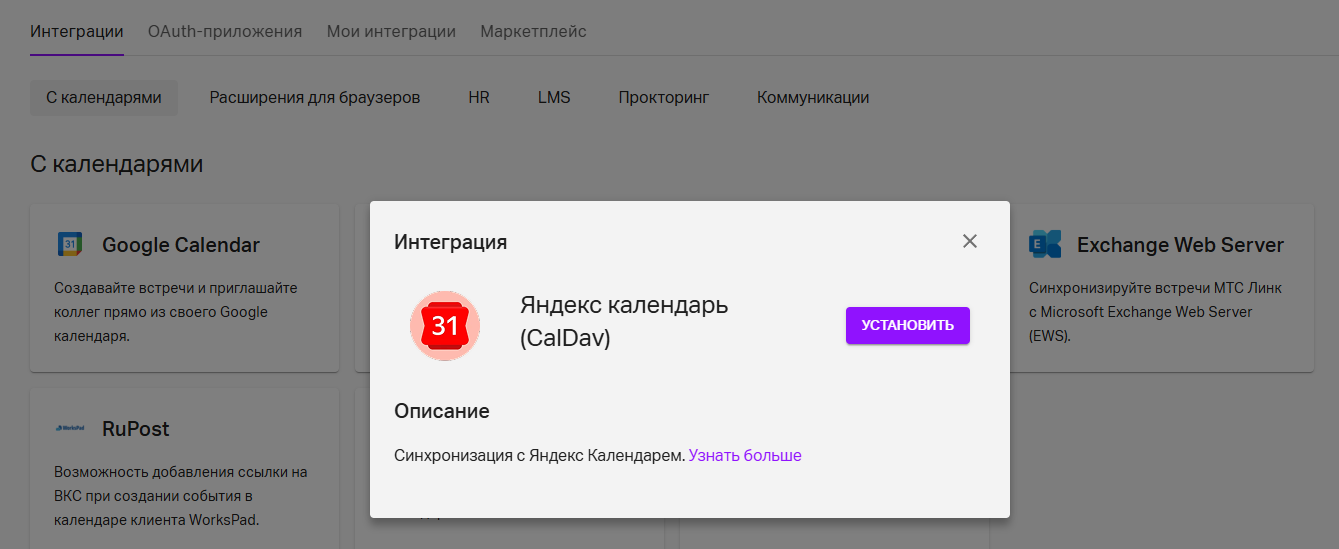This screenshot has width=1339, height=549.
Task: Close the Интеграция dialog with the X
Action: 969,241
